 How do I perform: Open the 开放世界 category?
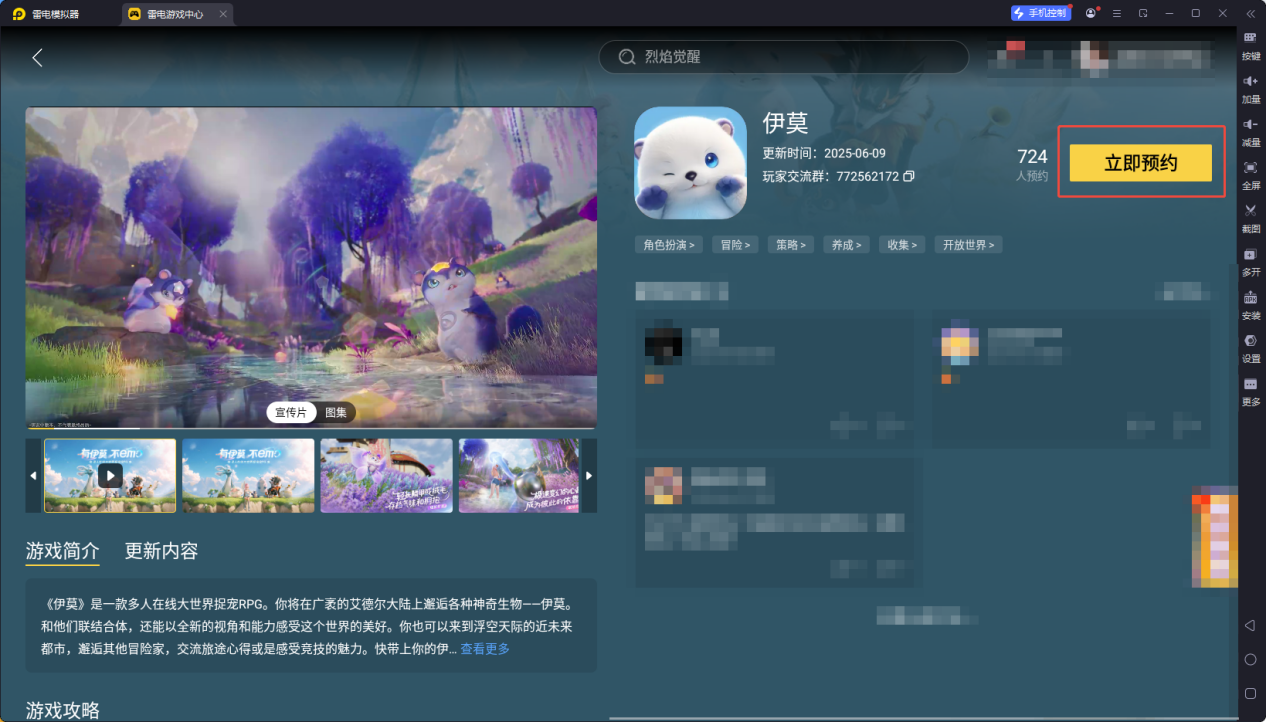967,243
